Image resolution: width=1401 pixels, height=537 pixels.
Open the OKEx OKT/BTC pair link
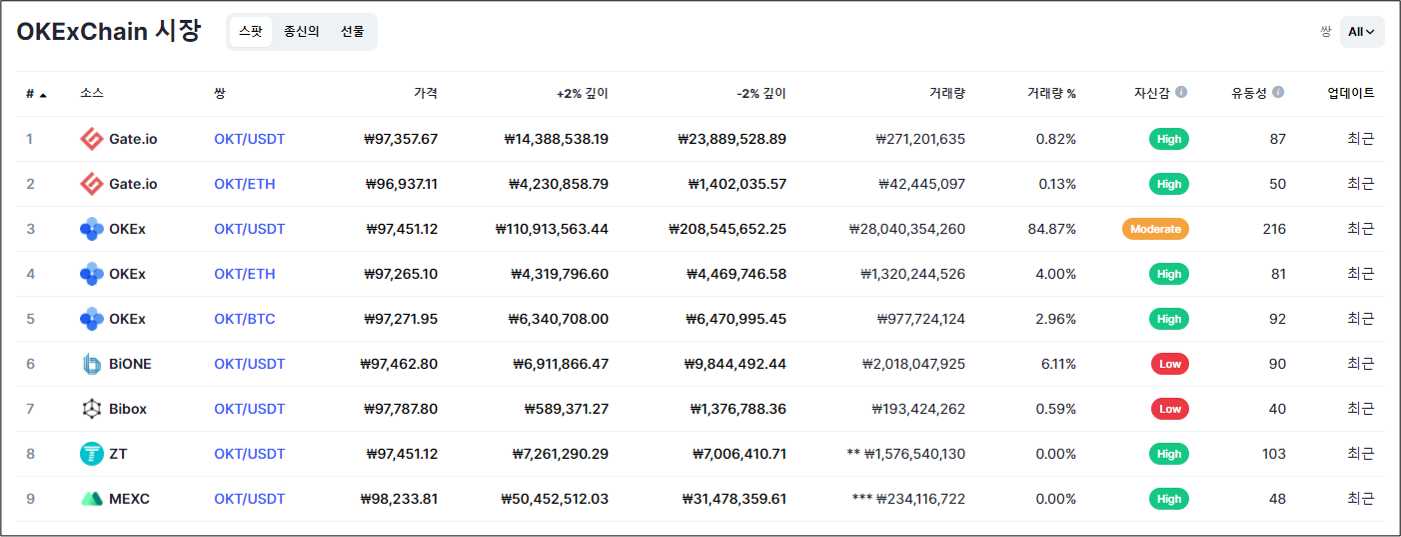[x=244, y=319]
